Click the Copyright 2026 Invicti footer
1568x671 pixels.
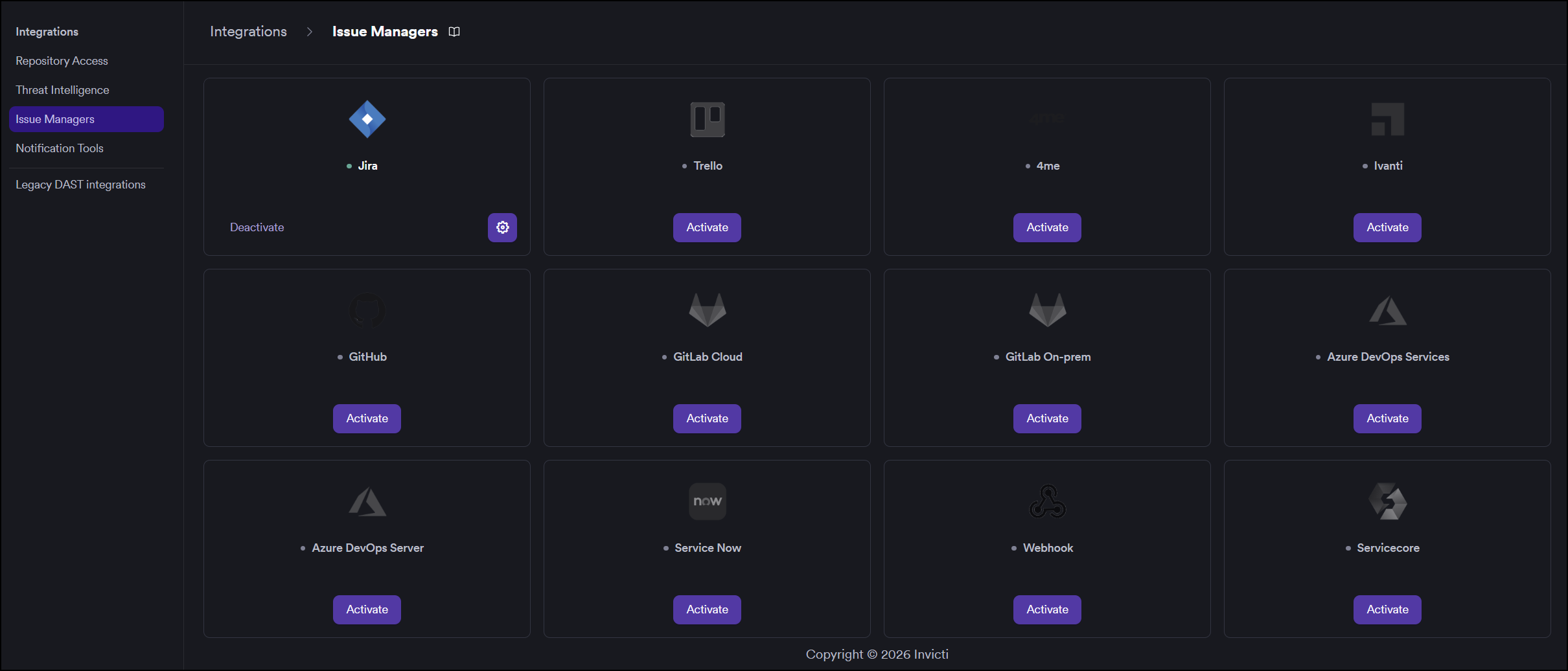click(877, 655)
